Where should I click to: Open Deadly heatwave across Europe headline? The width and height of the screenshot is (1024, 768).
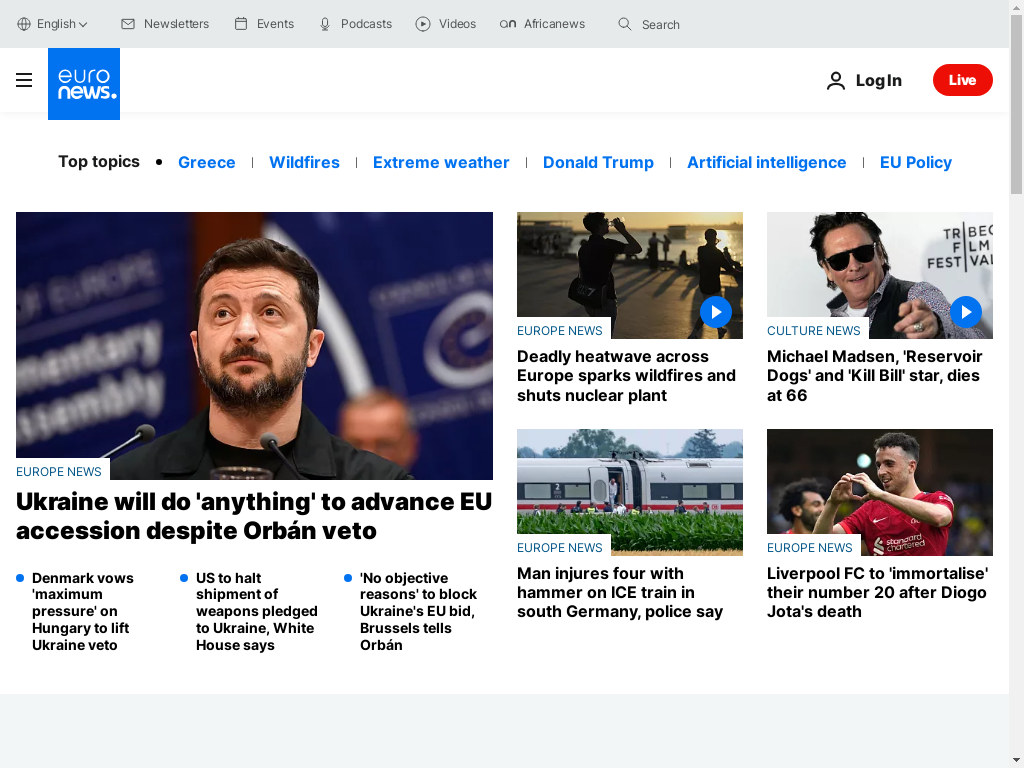(x=626, y=376)
